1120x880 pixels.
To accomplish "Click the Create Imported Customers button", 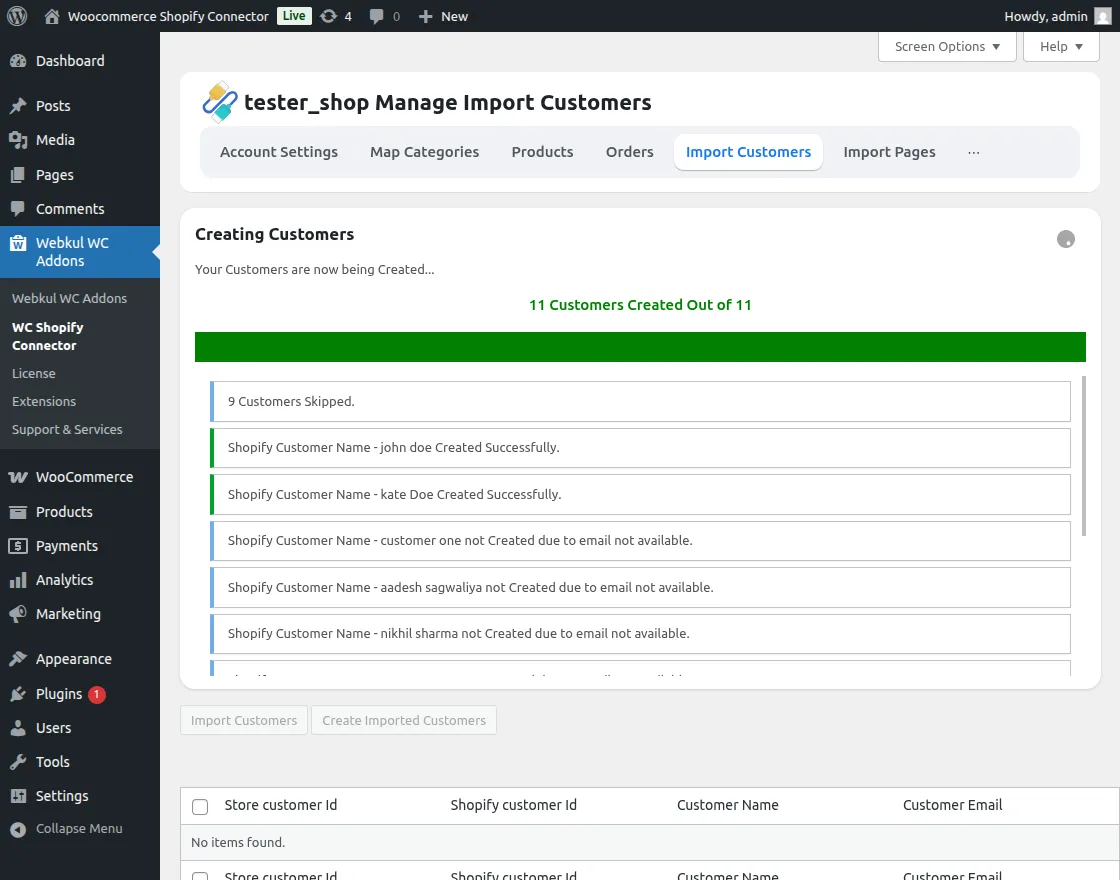I will click(404, 720).
